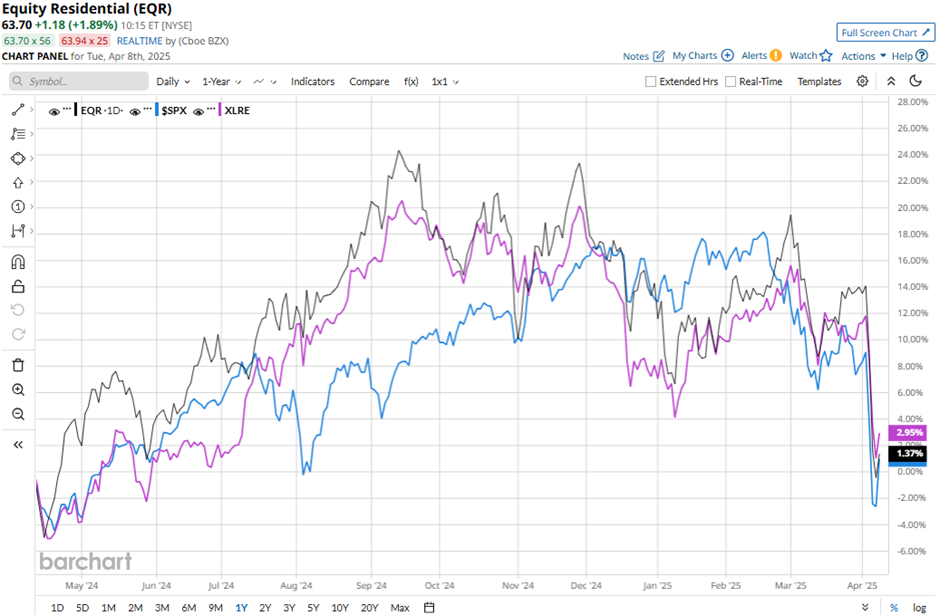This screenshot has width=940, height=615.
Task: Open chart settings gear
Action: click(862, 81)
